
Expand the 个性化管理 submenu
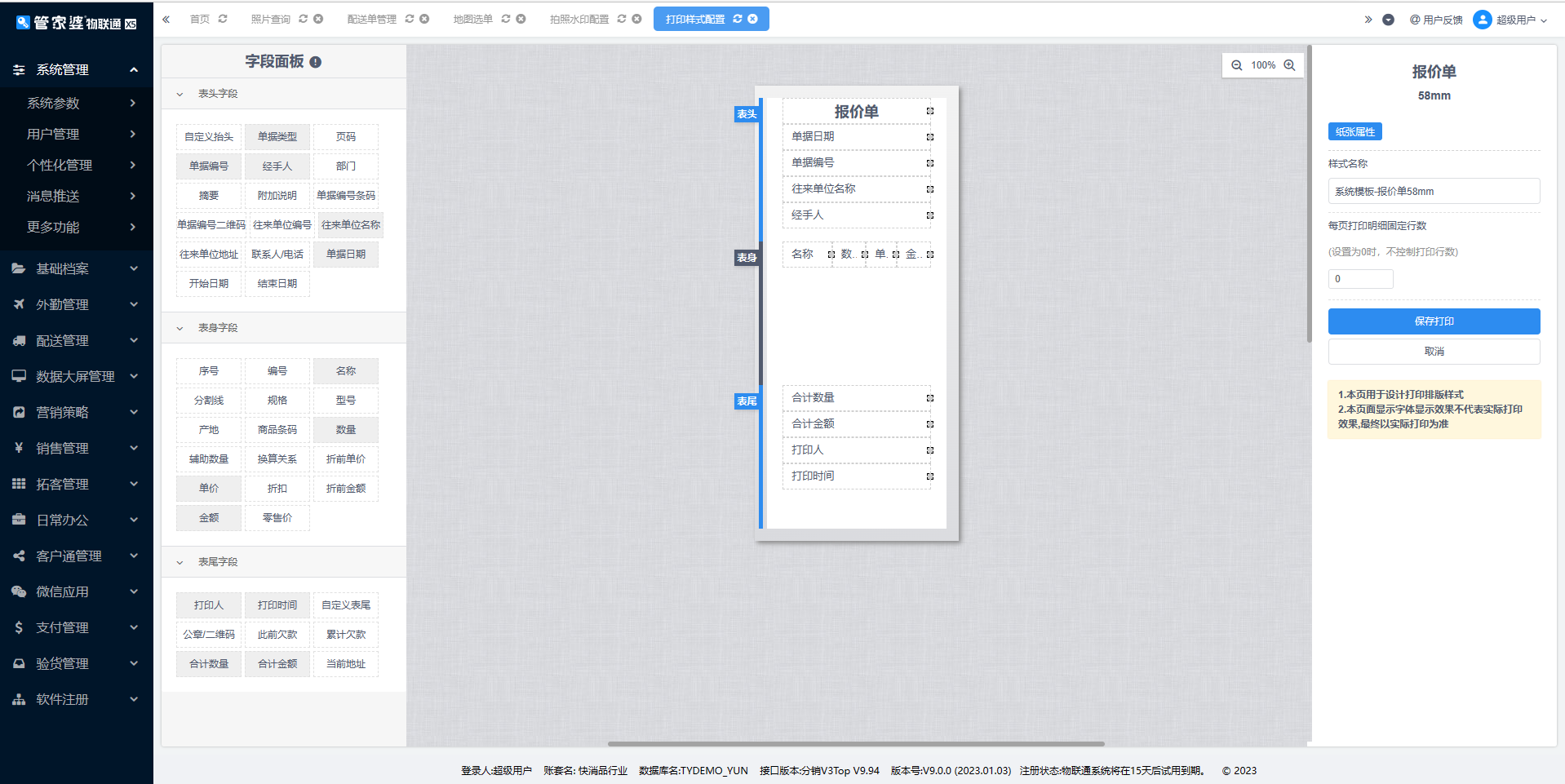pos(77,165)
